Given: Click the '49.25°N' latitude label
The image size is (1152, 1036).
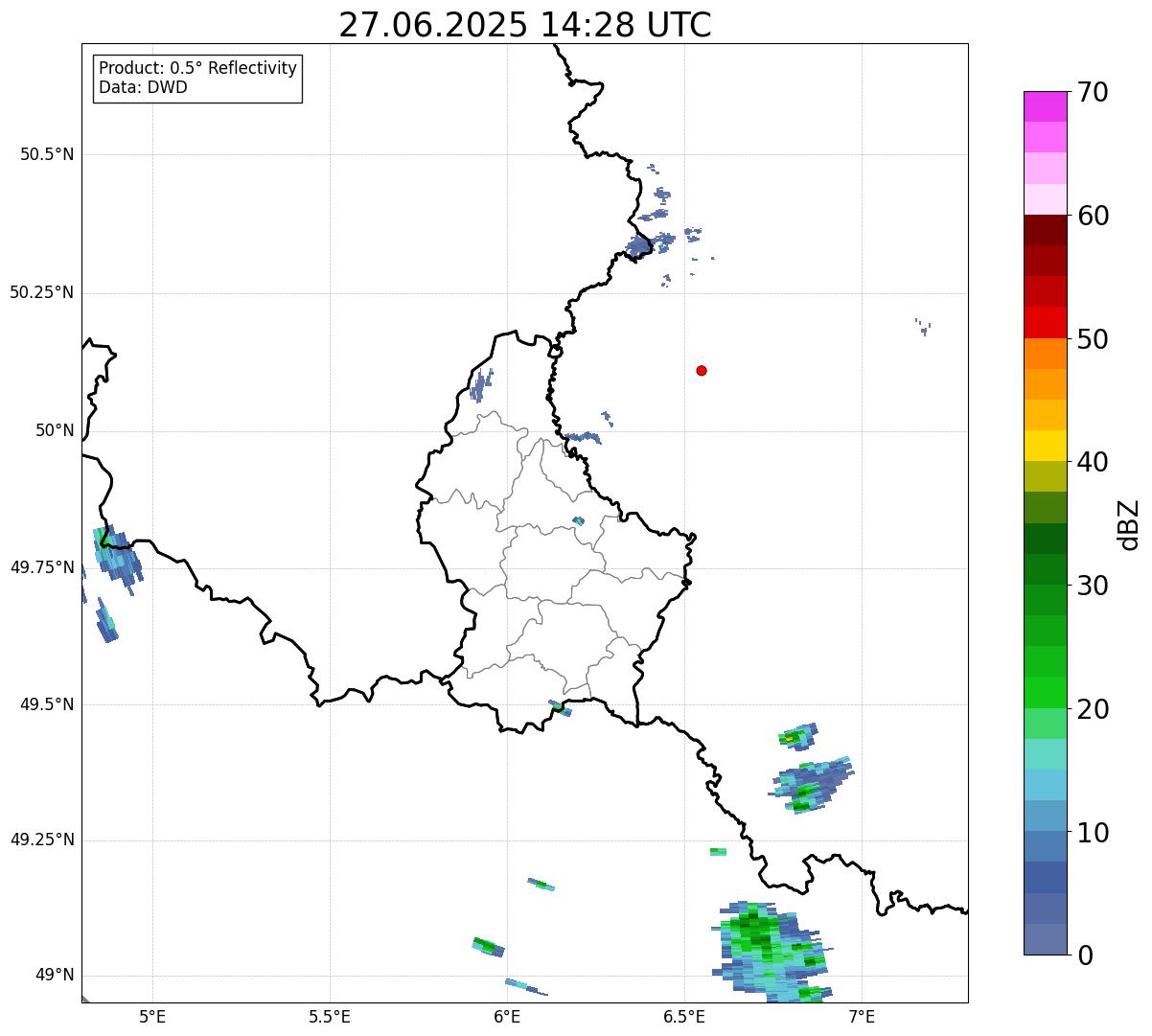Looking at the screenshot, I should (42, 840).
